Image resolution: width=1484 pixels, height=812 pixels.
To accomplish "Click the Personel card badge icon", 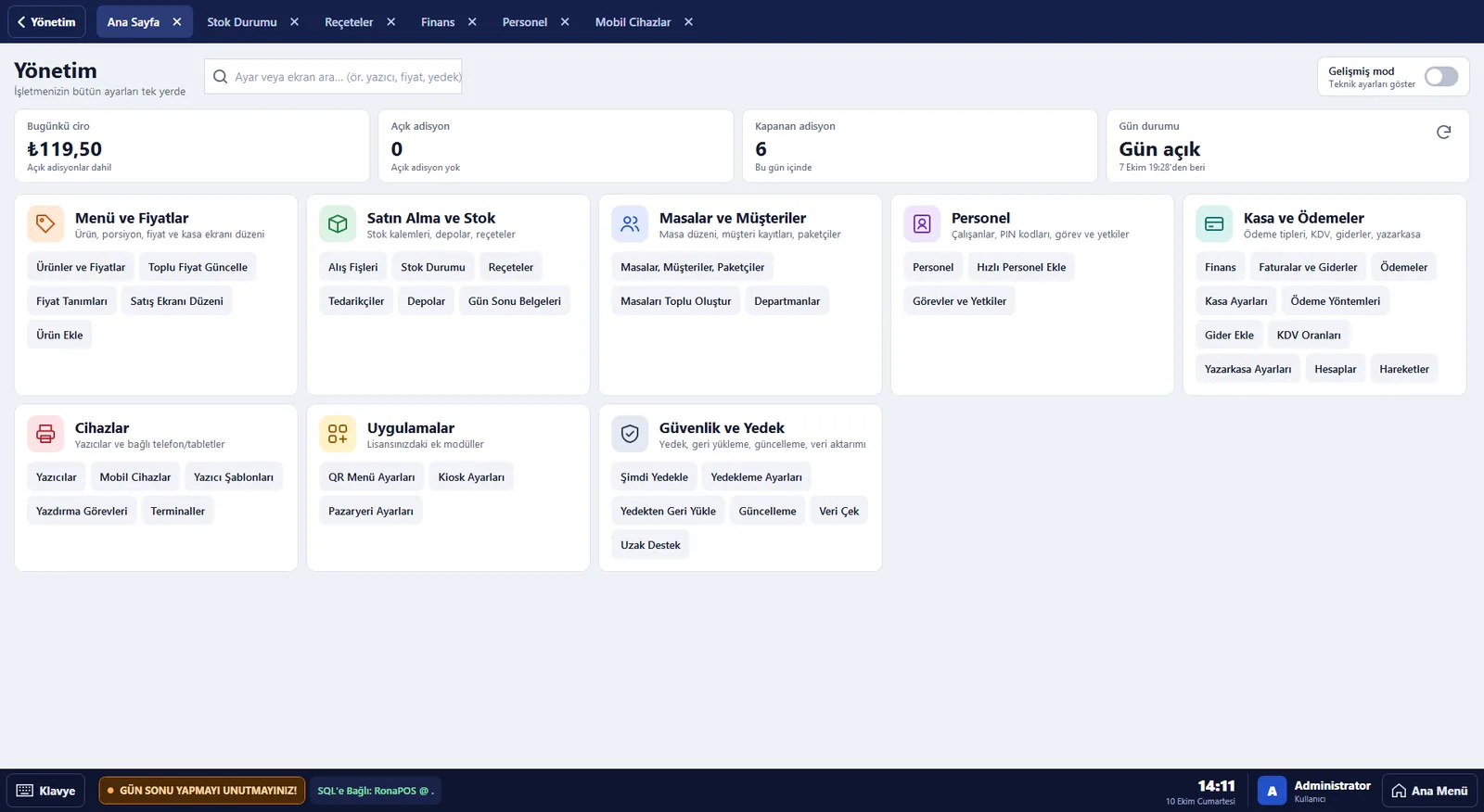I will 922,223.
